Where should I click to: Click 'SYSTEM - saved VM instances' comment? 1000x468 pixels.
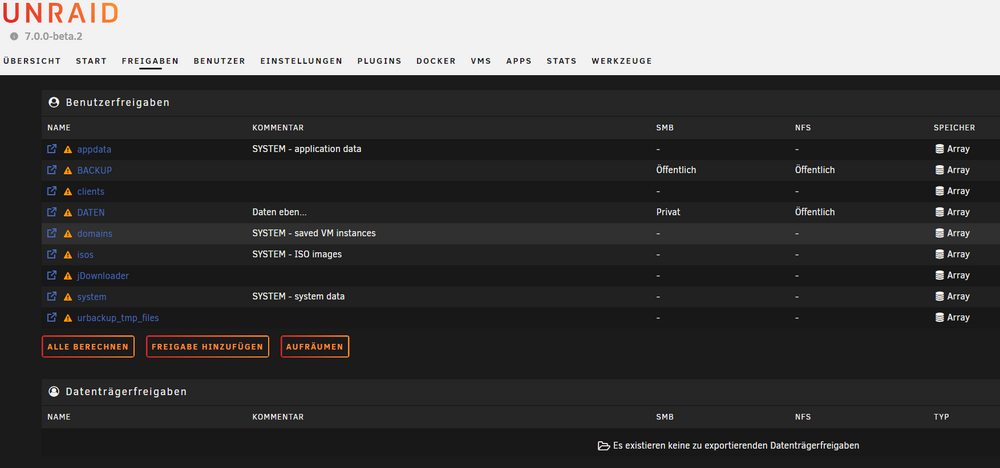click(x=314, y=233)
